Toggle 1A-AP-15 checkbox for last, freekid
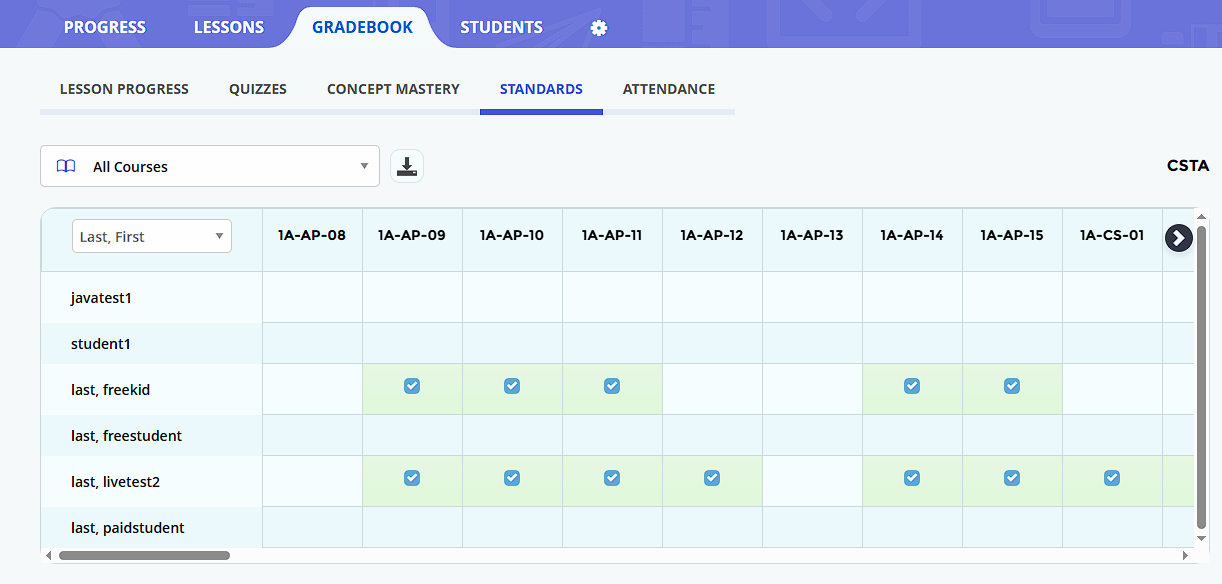Screen dimensions: 1222x584 point(1012,386)
